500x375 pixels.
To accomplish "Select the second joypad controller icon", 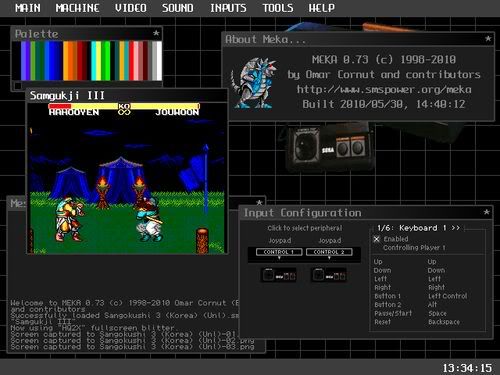I will click(329, 275).
